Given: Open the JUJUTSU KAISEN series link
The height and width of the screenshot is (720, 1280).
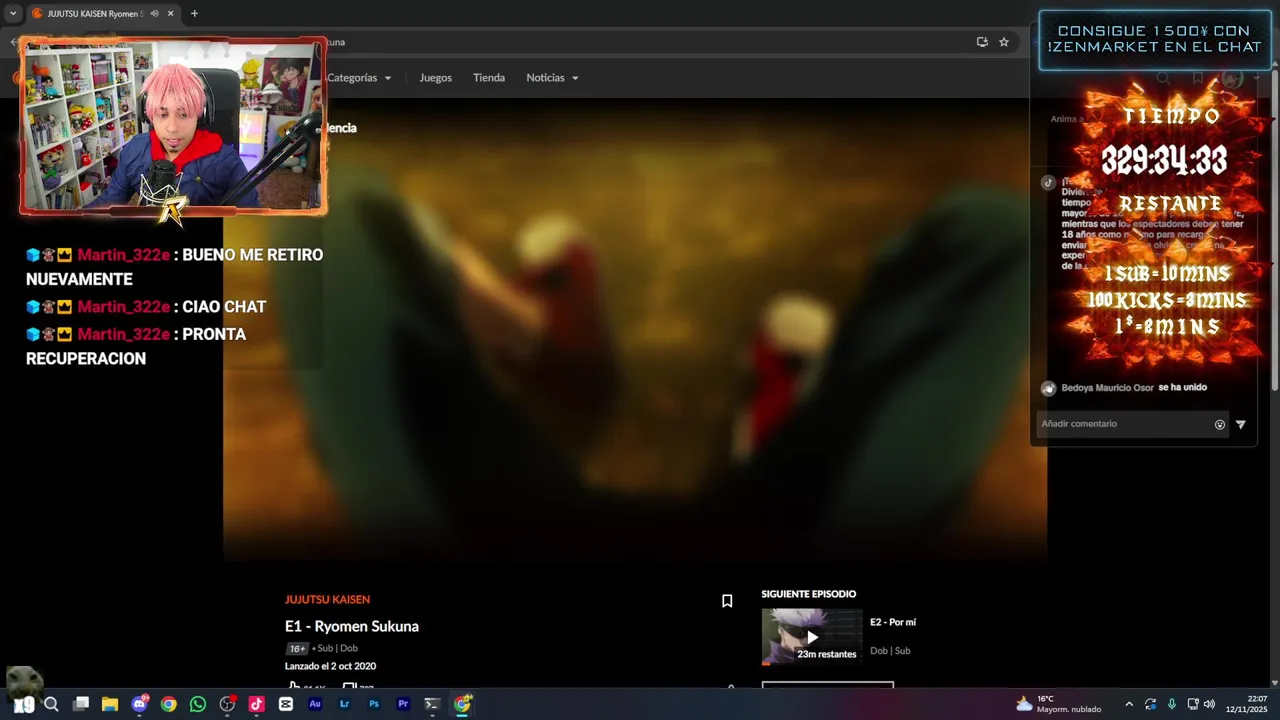Looking at the screenshot, I should point(327,600).
